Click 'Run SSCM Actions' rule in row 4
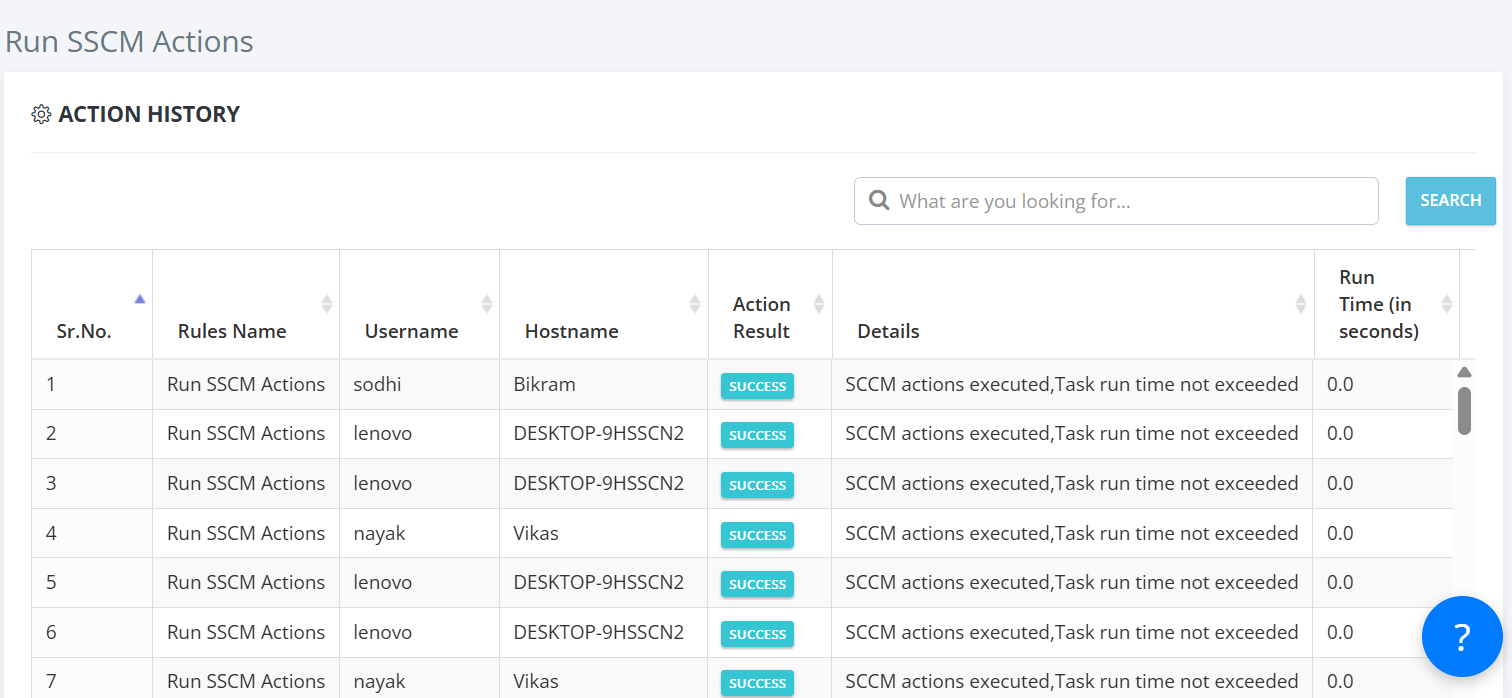This screenshot has width=1512, height=698. (246, 533)
